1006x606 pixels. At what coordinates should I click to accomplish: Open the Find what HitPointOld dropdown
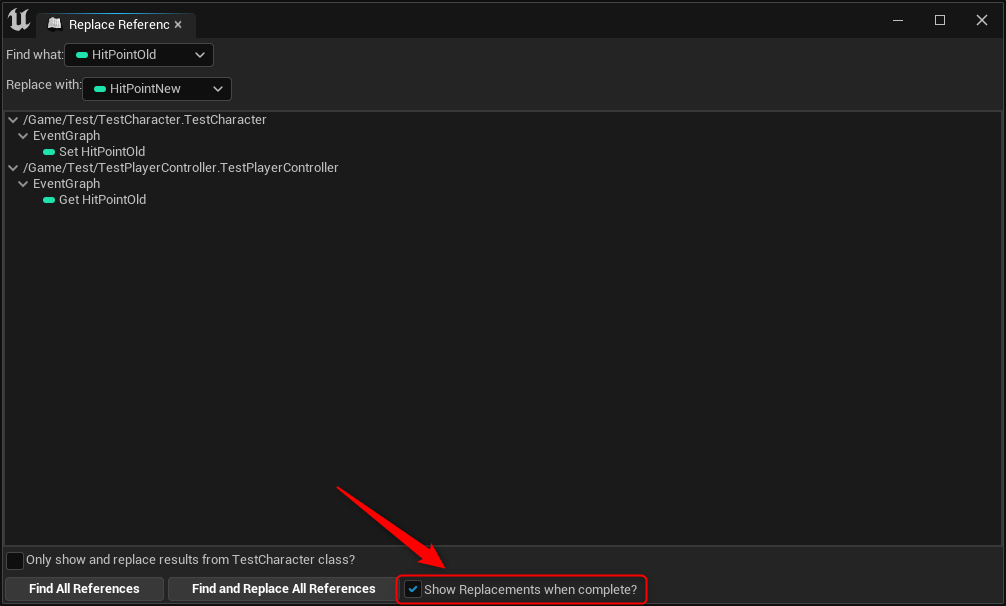[x=139, y=55]
